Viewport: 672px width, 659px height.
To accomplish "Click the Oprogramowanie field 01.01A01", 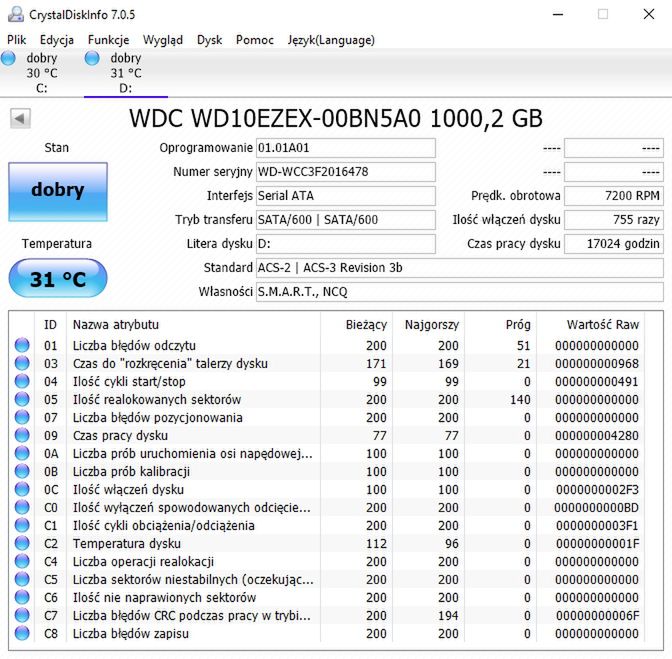I will [x=346, y=148].
